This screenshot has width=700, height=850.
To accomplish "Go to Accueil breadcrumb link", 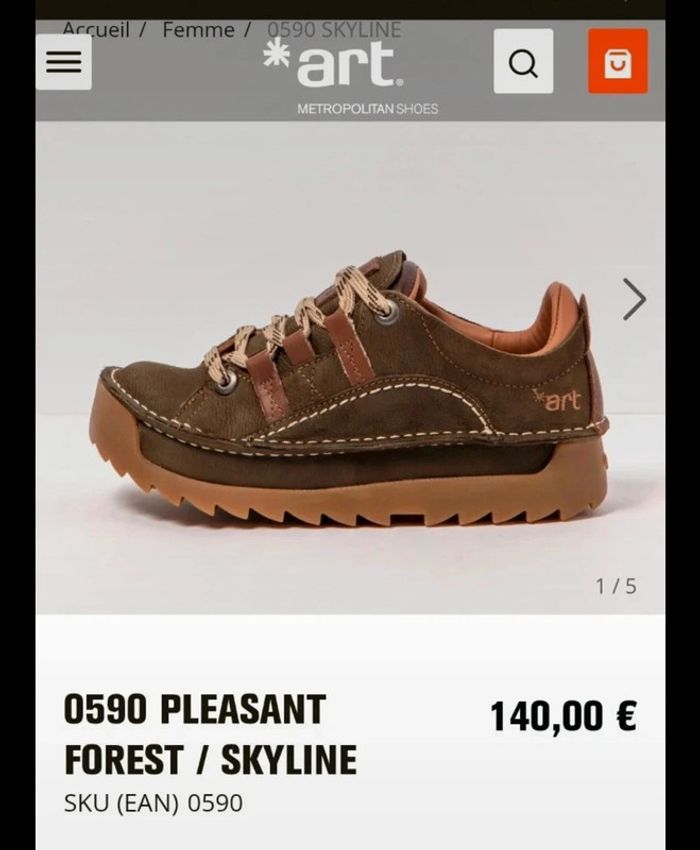I will [97, 29].
